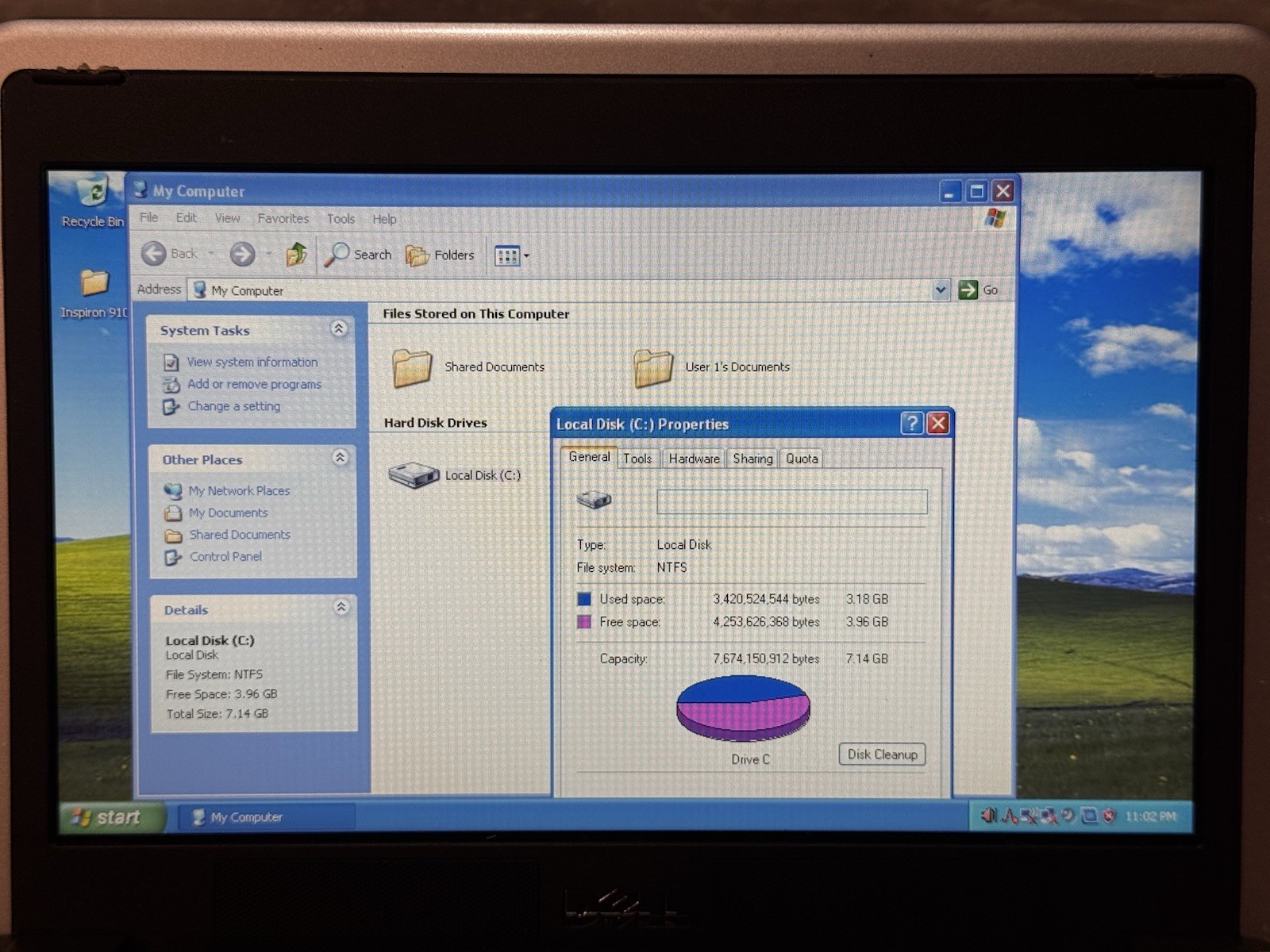This screenshot has height=952, width=1270.
Task: Select the User 1's Documents folder
Action: (x=653, y=368)
